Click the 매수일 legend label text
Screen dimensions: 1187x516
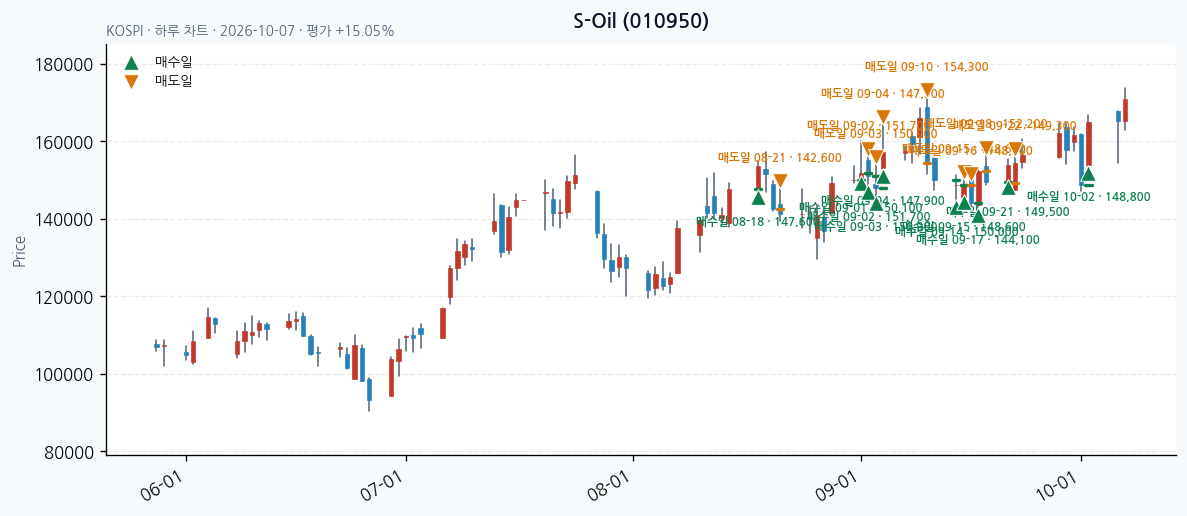(x=173, y=62)
